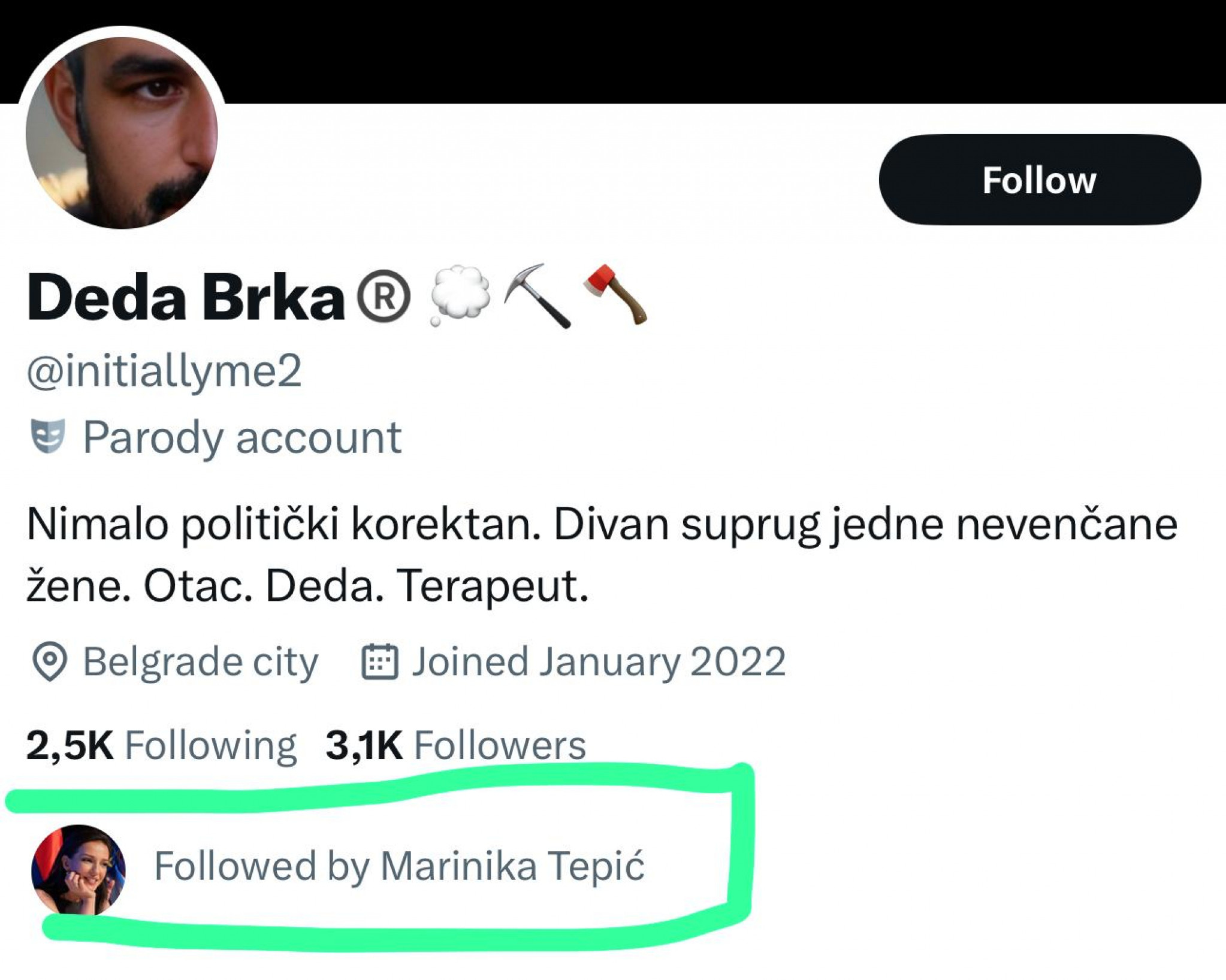Open the 3,1K Followers list
Screen dimensions: 1226x980
[455, 745]
